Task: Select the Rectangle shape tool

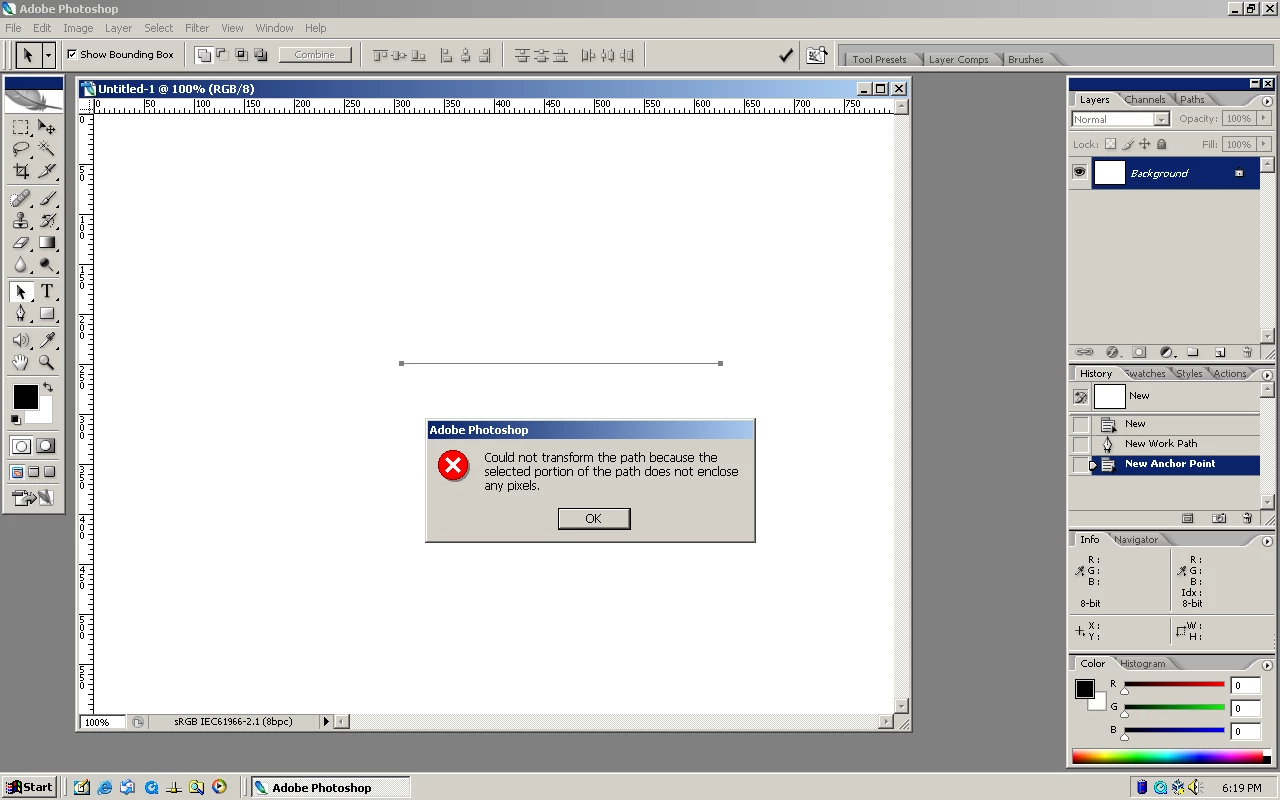Action: tap(47, 313)
